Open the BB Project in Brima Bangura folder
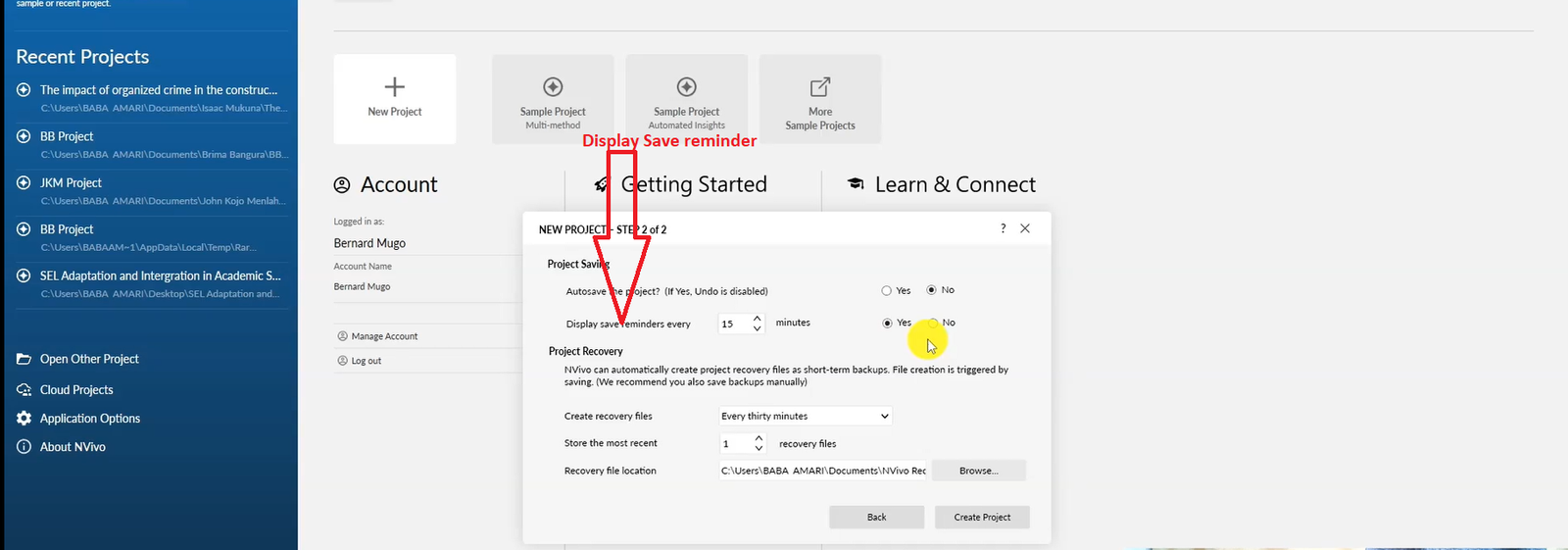This screenshot has height=550, width=1568. (x=152, y=144)
